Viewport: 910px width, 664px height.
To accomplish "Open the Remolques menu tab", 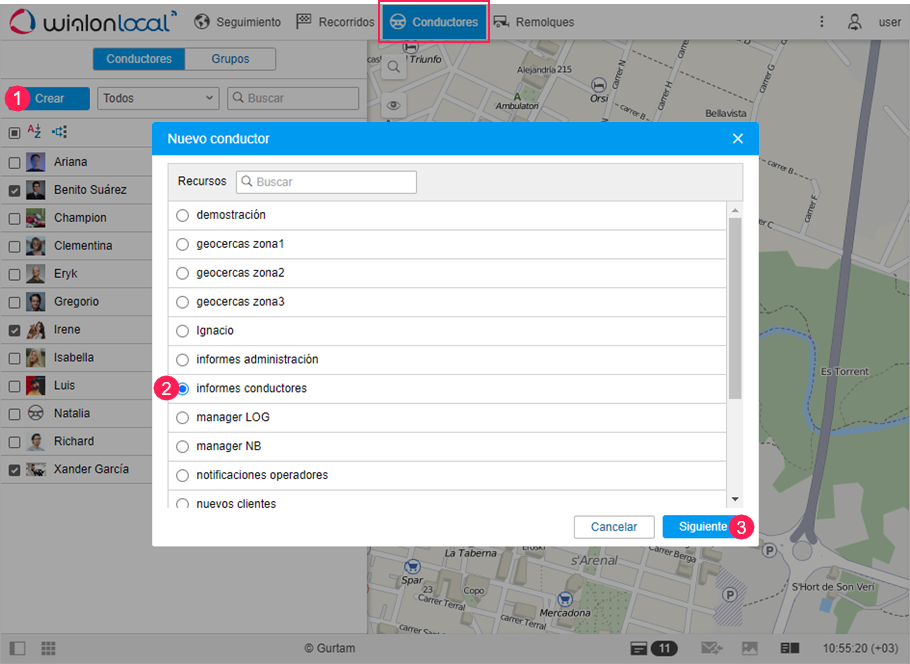I will (x=533, y=21).
